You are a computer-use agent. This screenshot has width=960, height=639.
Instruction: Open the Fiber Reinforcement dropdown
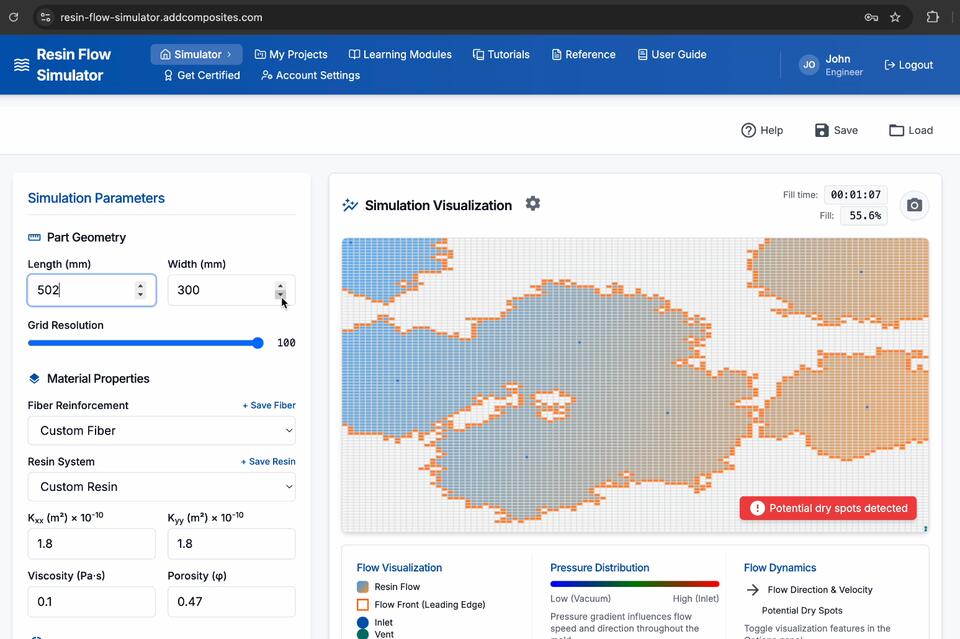pyautogui.click(x=161, y=431)
